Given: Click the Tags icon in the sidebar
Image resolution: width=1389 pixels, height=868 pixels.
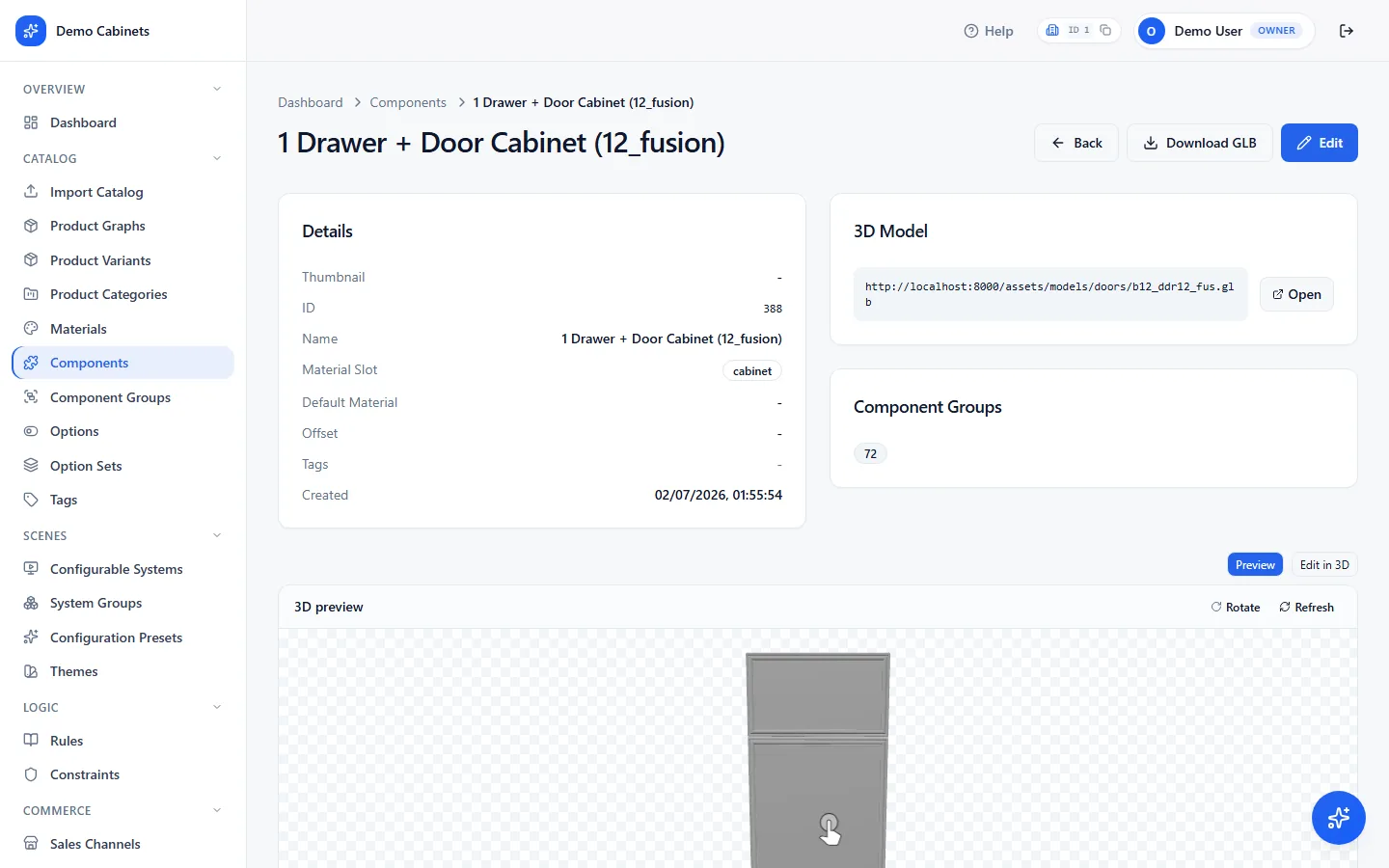Looking at the screenshot, I should pyautogui.click(x=31, y=500).
